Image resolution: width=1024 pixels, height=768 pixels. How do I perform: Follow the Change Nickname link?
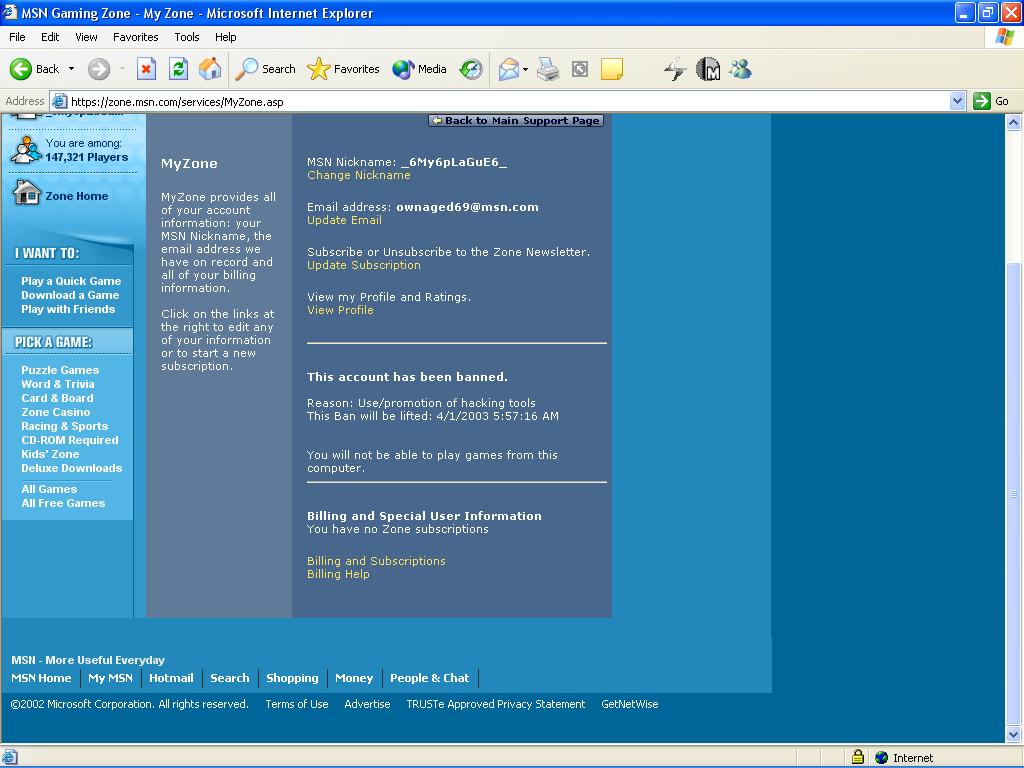point(359,175)
